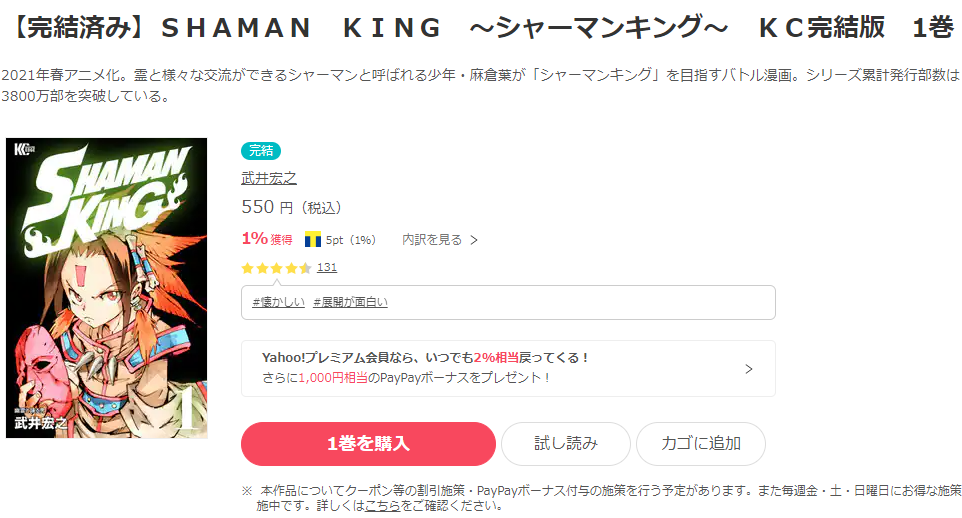Screen dimensions: 962x518
Task: Select the #展開が面白い tag
Action: tap(350, 302)
